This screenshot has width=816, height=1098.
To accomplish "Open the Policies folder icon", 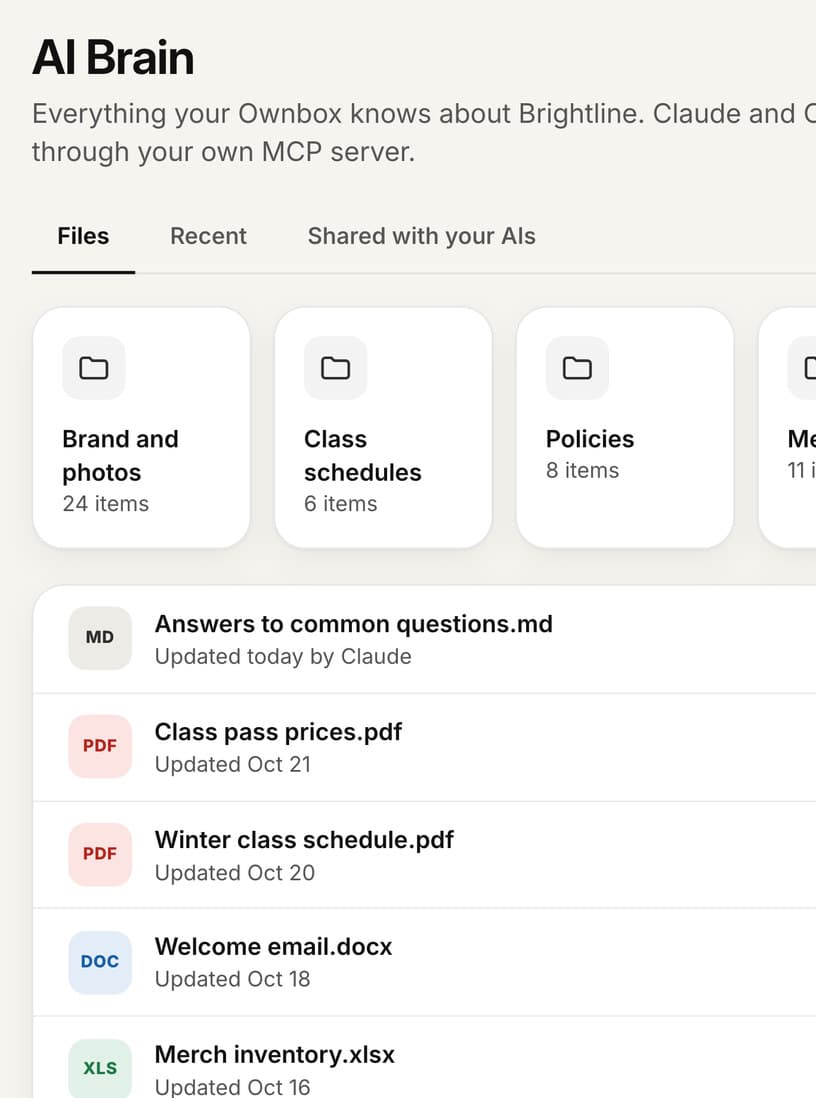I will 577,368.
